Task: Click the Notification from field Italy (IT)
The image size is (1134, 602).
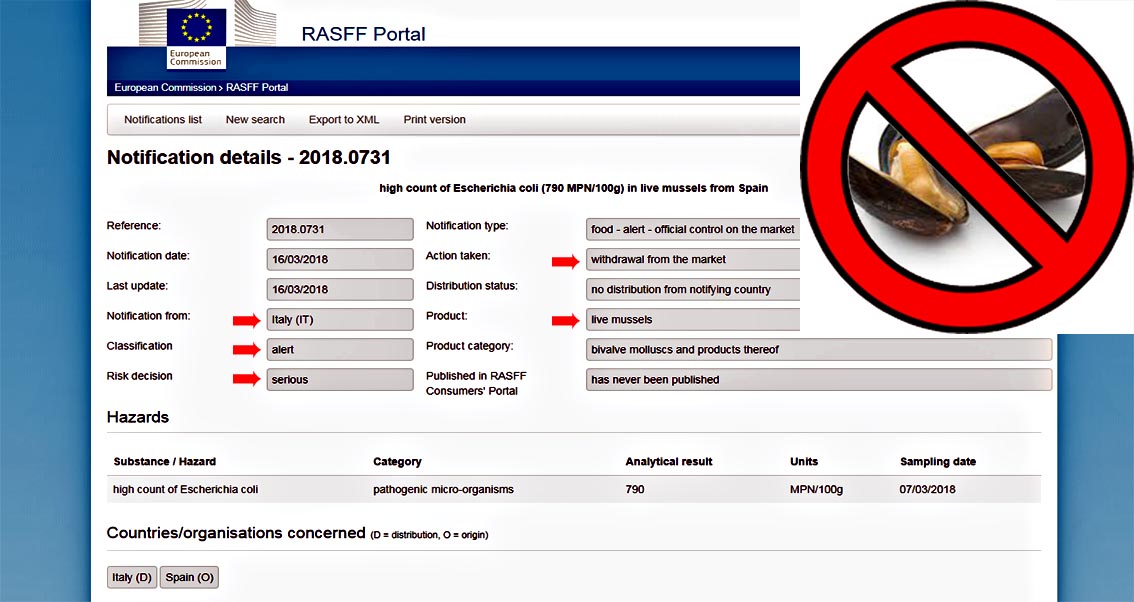Action: [340, 319]
